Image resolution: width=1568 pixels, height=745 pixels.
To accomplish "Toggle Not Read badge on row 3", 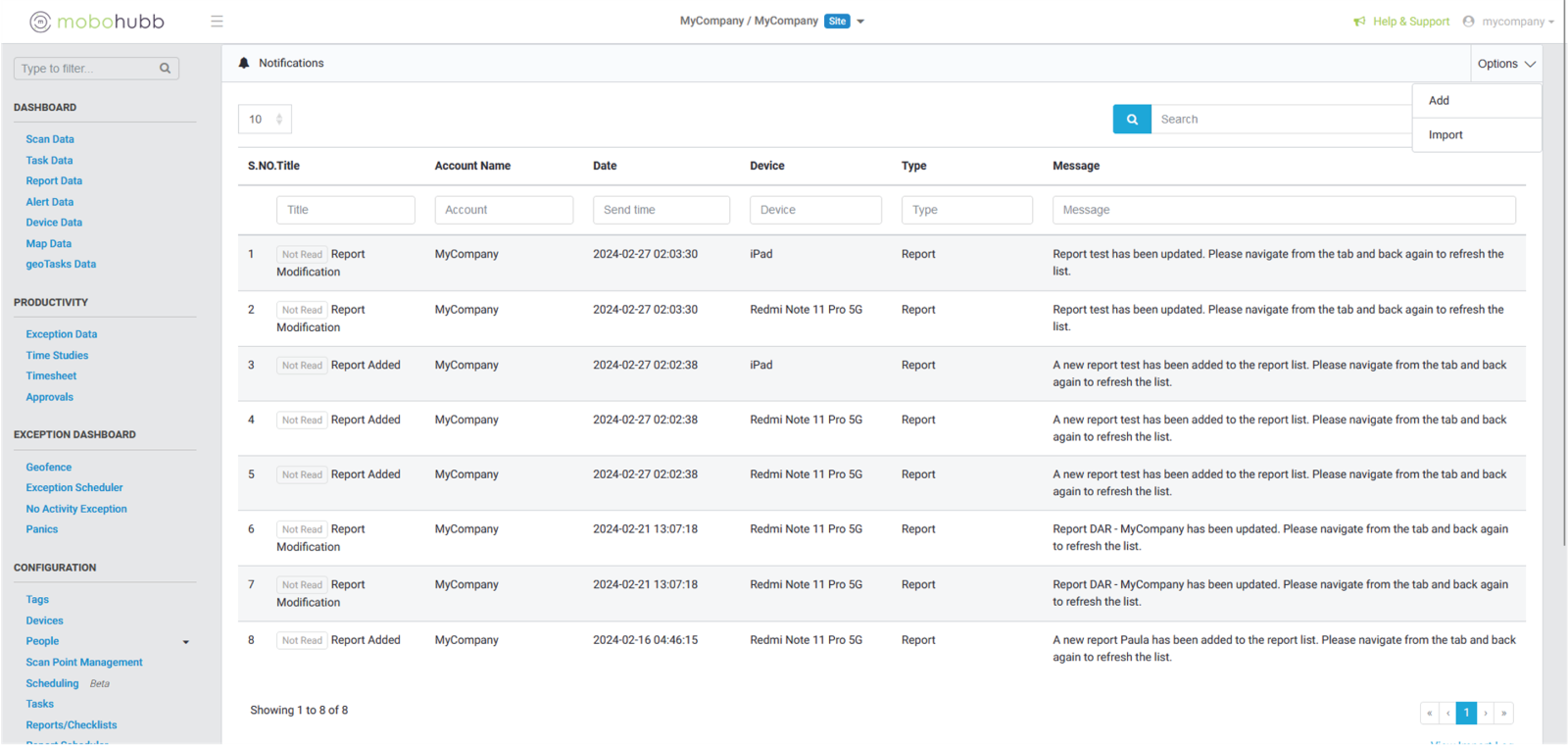I will (x=302, y=366).
